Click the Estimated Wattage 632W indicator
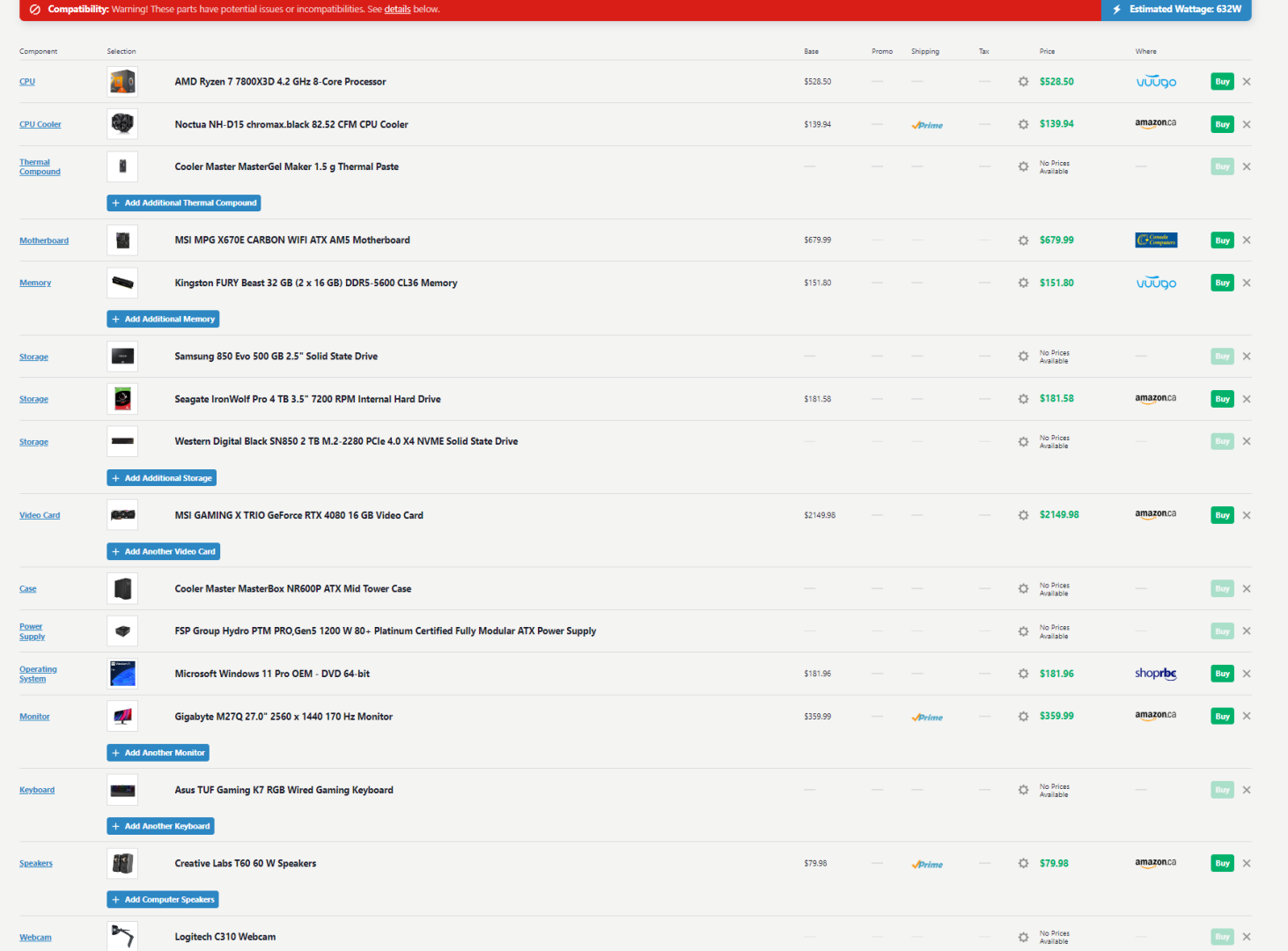Image resolution: width=1288 pixels, height=951 pixels. click(x=1176, y=10)
